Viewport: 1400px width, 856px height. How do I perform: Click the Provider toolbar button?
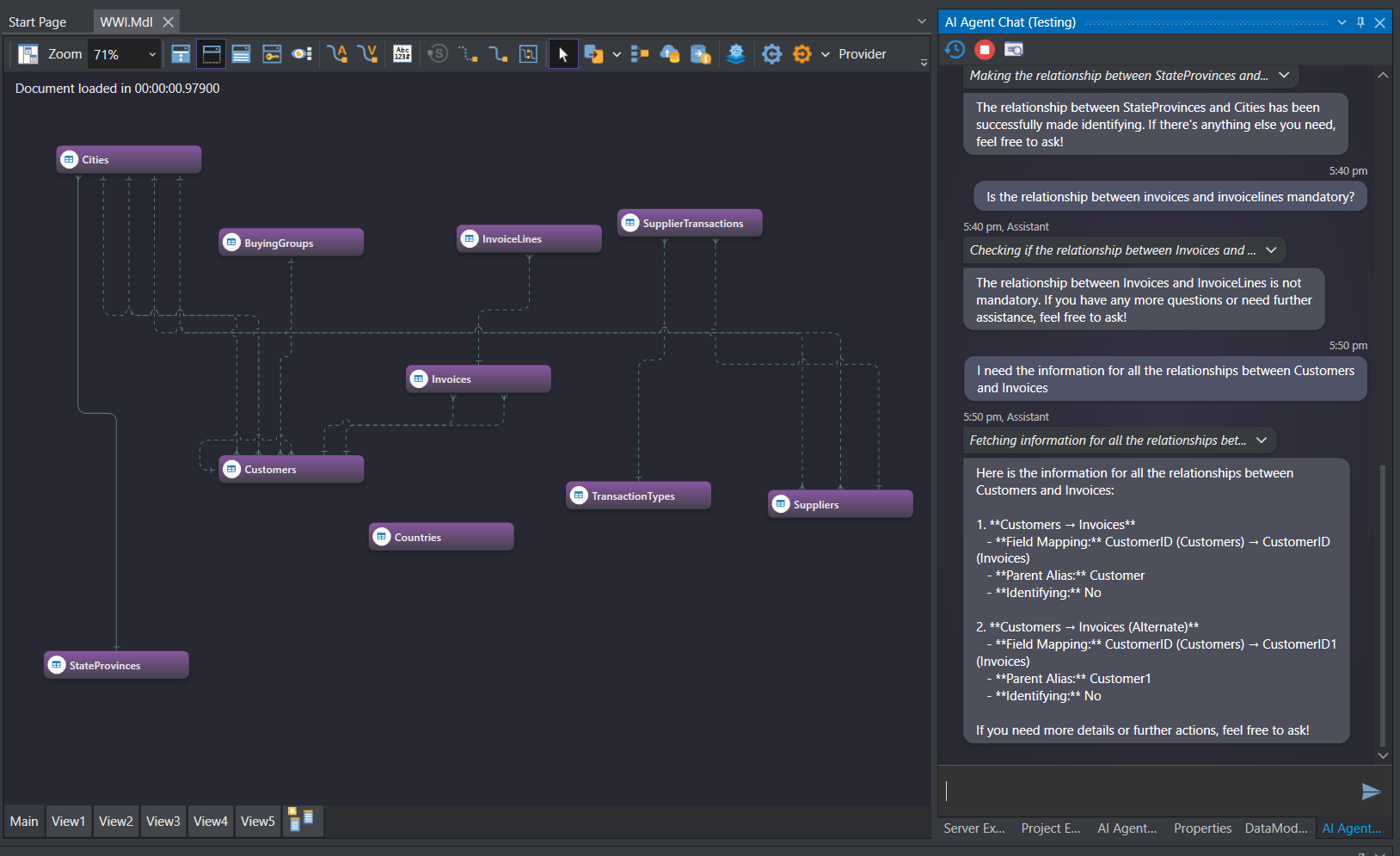(x=862, y=54)
